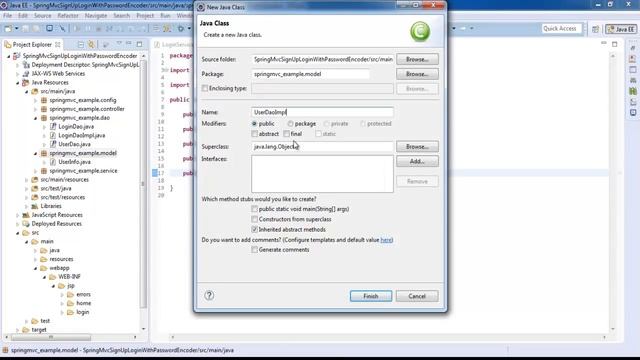Check Constructors from superclass option
The height and width of the screenshot is (360, 640).
click(254, 219)
